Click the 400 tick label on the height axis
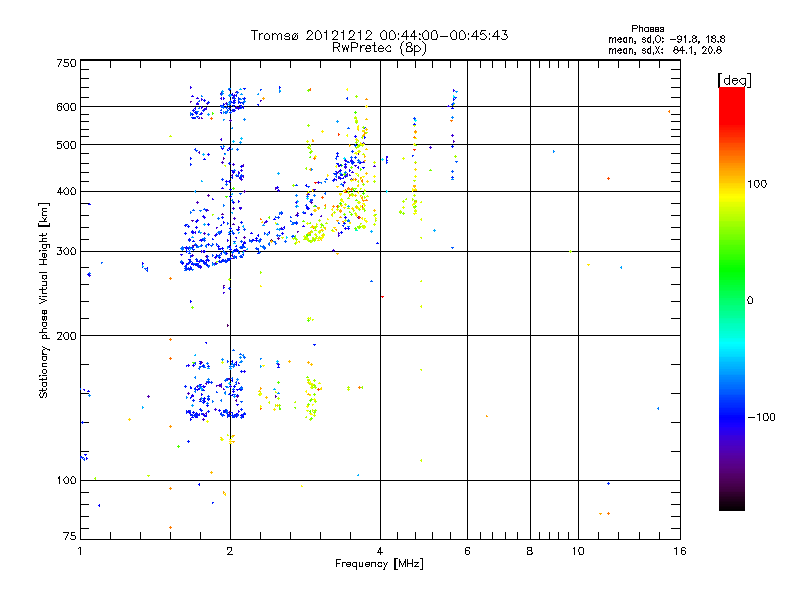800x600 pixels. (66, 192)
